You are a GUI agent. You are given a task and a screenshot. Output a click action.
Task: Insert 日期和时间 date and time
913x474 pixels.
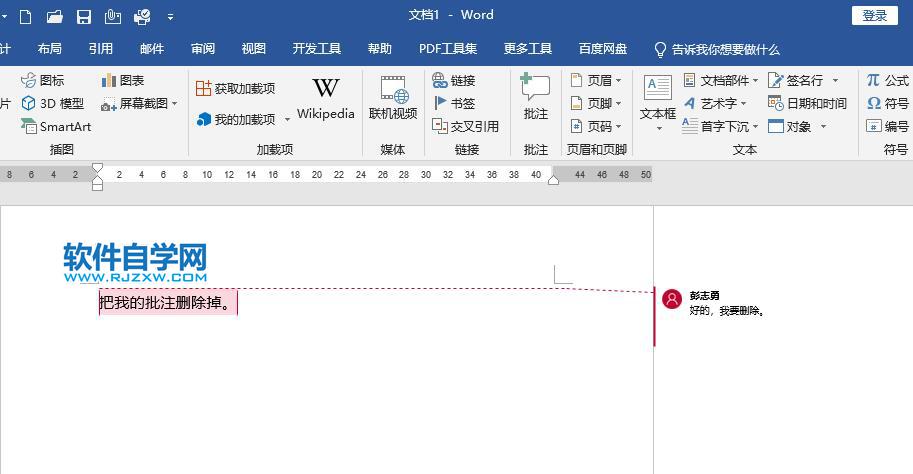[x=807, y=104]
